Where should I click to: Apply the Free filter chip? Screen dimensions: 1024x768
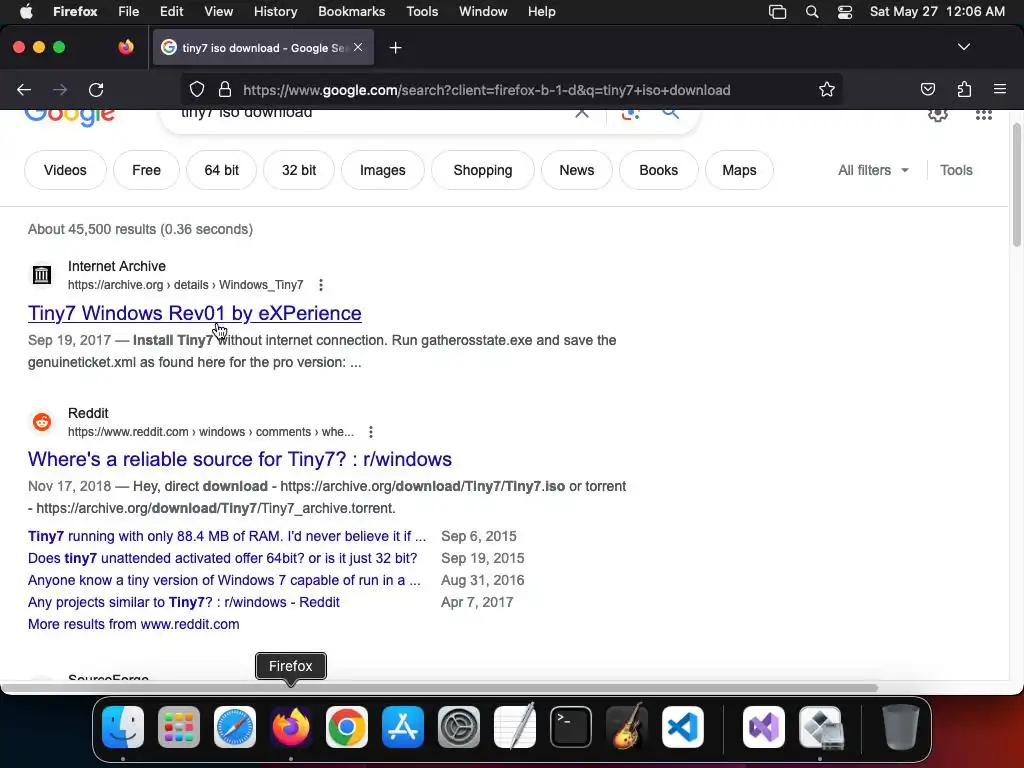(x=146, y=170)
